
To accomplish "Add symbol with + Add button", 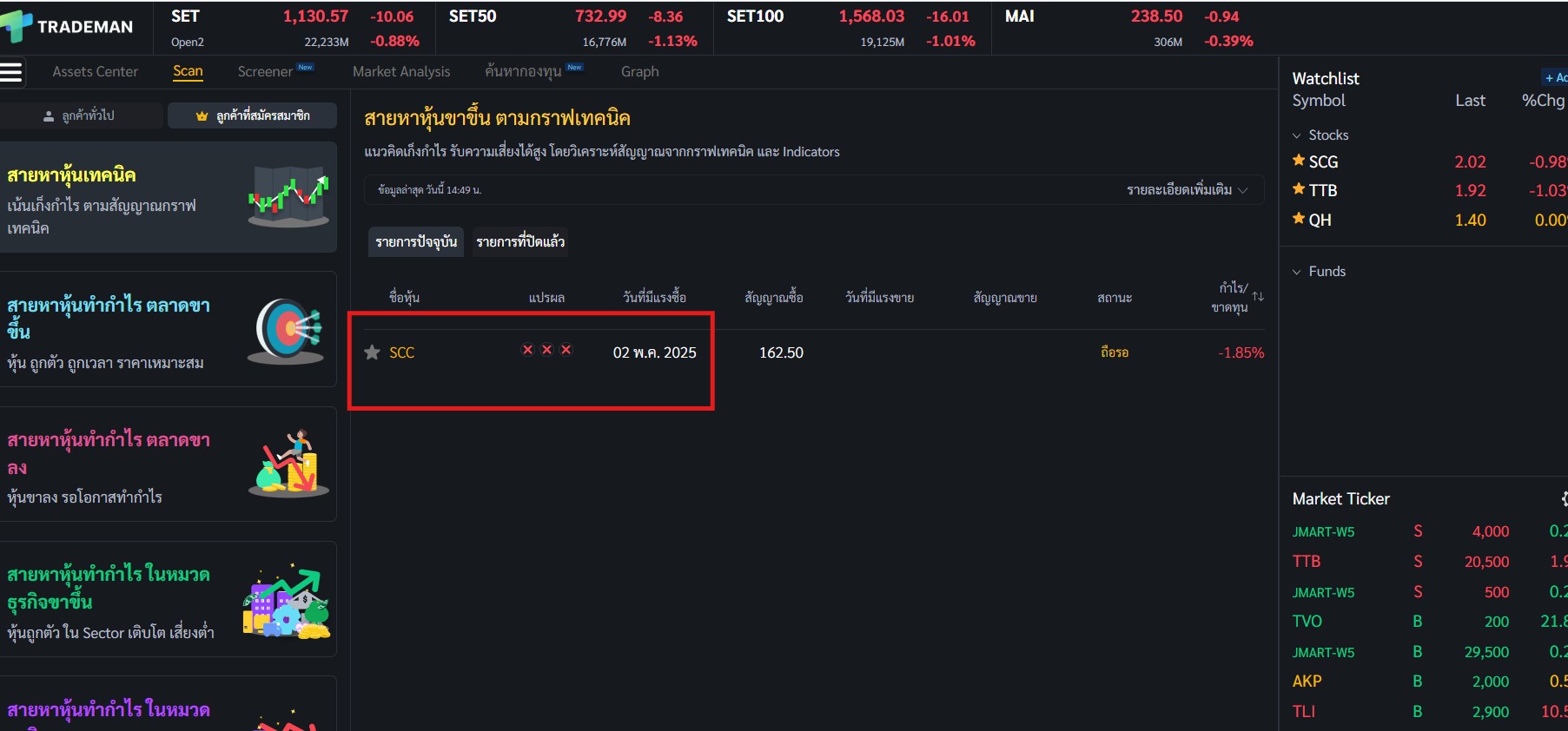I will coord(1554,77).
